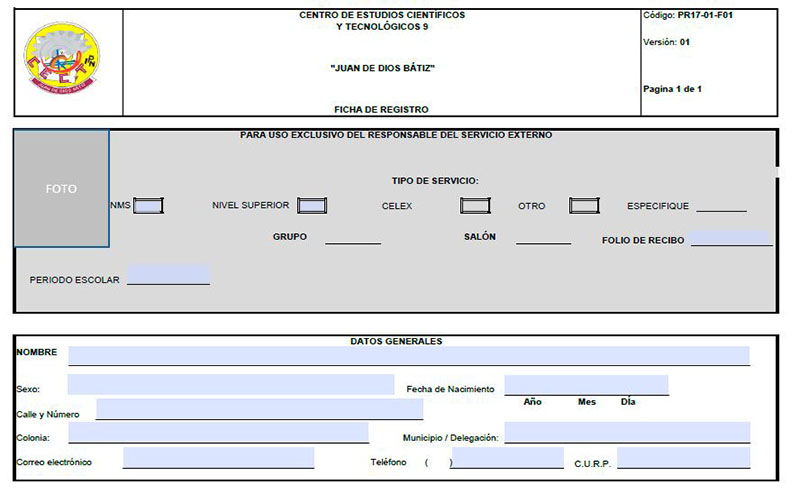Viewport: 800px width, 494px height.
Task: Click the "TIPO DE SERVICIO:" label
Action: (x=435, y=181)
